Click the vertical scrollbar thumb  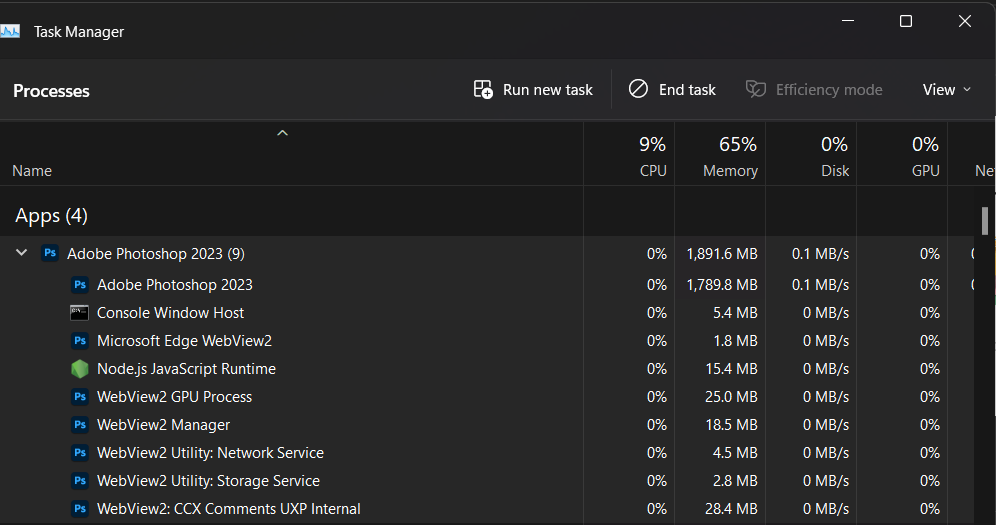985,221
